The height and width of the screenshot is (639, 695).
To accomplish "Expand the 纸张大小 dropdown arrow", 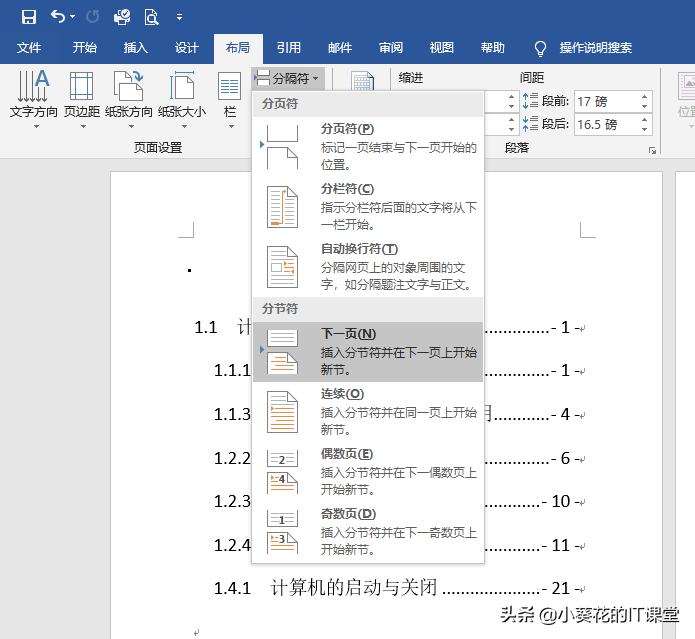I will coord(184,127).
